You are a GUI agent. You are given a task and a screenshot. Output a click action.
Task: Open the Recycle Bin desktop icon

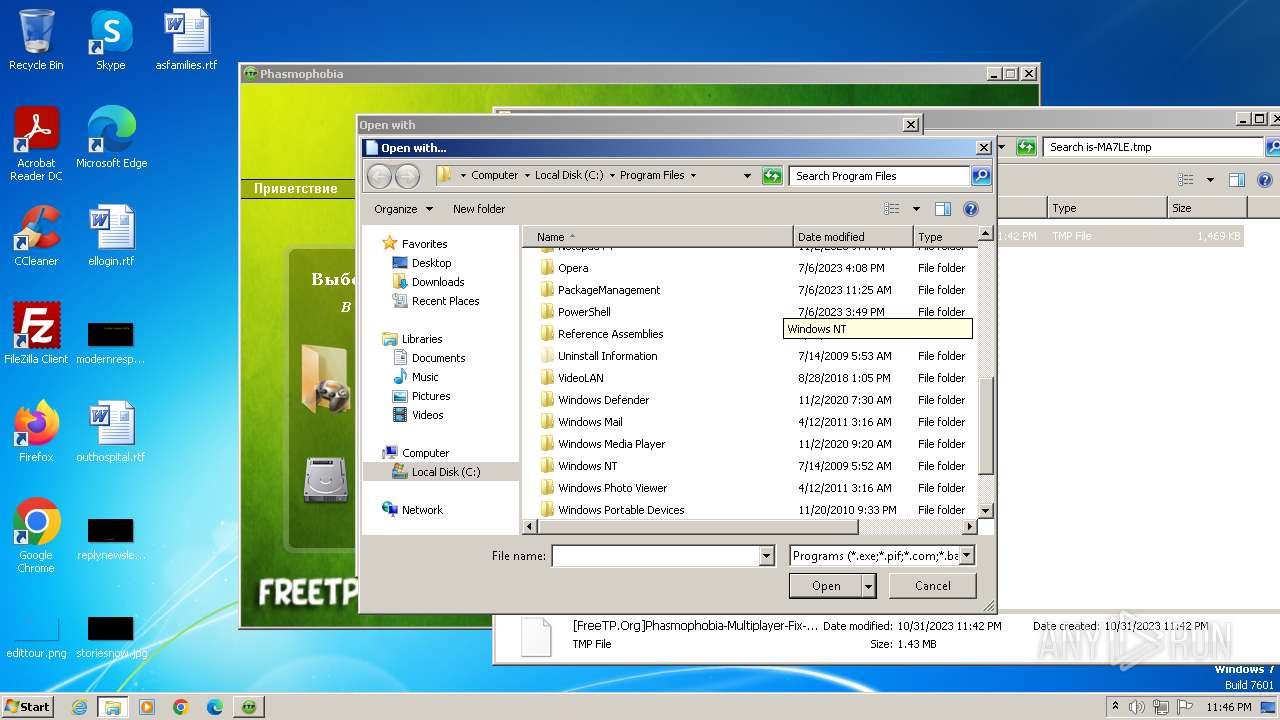coord(36,41)
